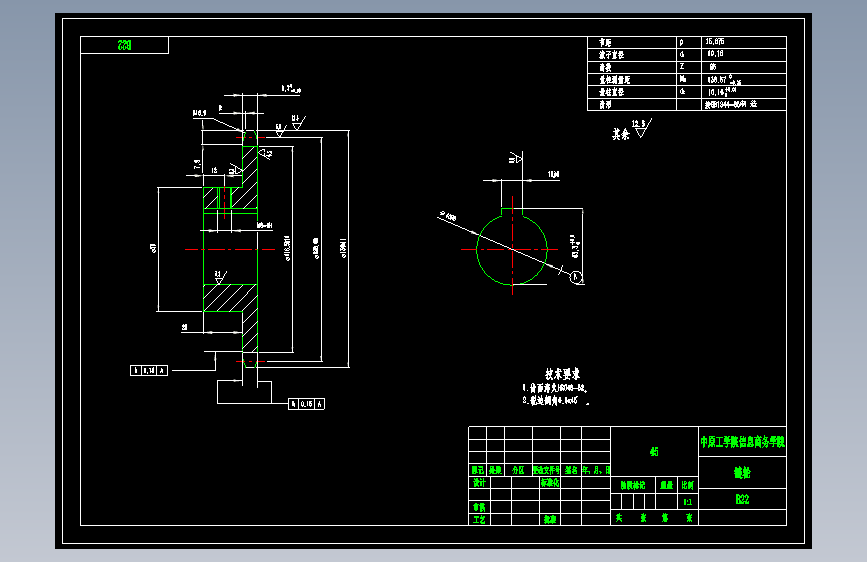Viewport: 867px width, 562px height.
Task: Select the symbol p cell in the parameter table
Action: pos(689,42)
